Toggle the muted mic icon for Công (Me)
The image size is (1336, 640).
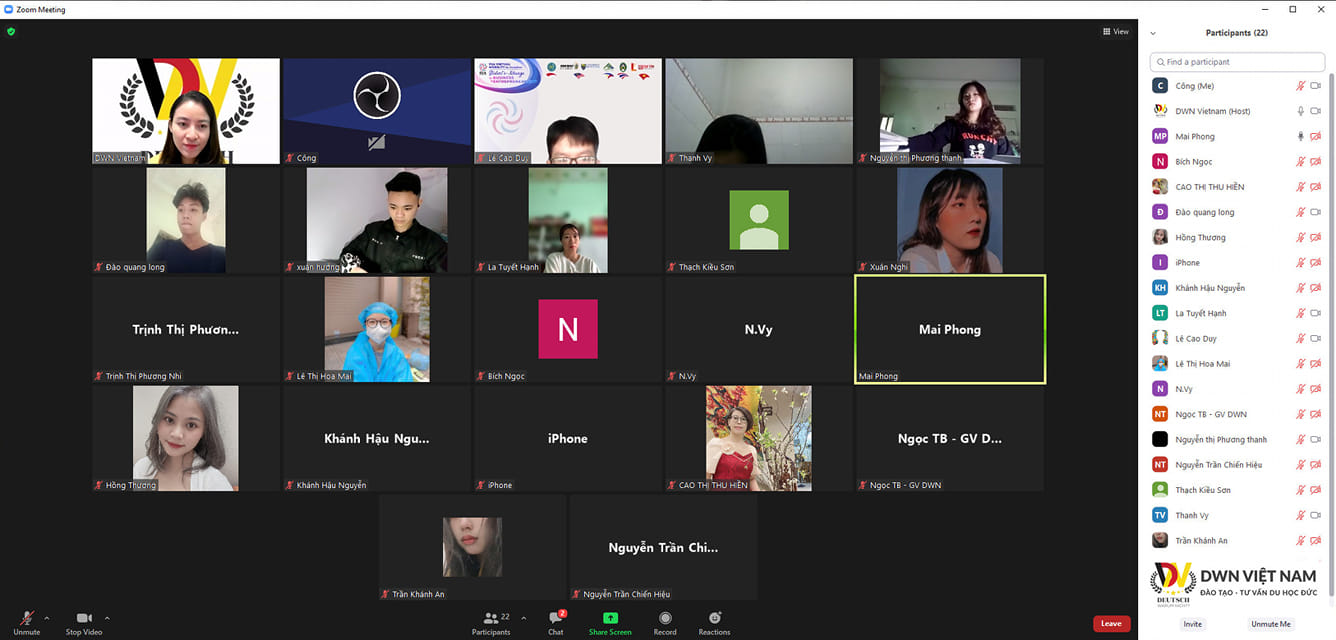(1301, 86)
